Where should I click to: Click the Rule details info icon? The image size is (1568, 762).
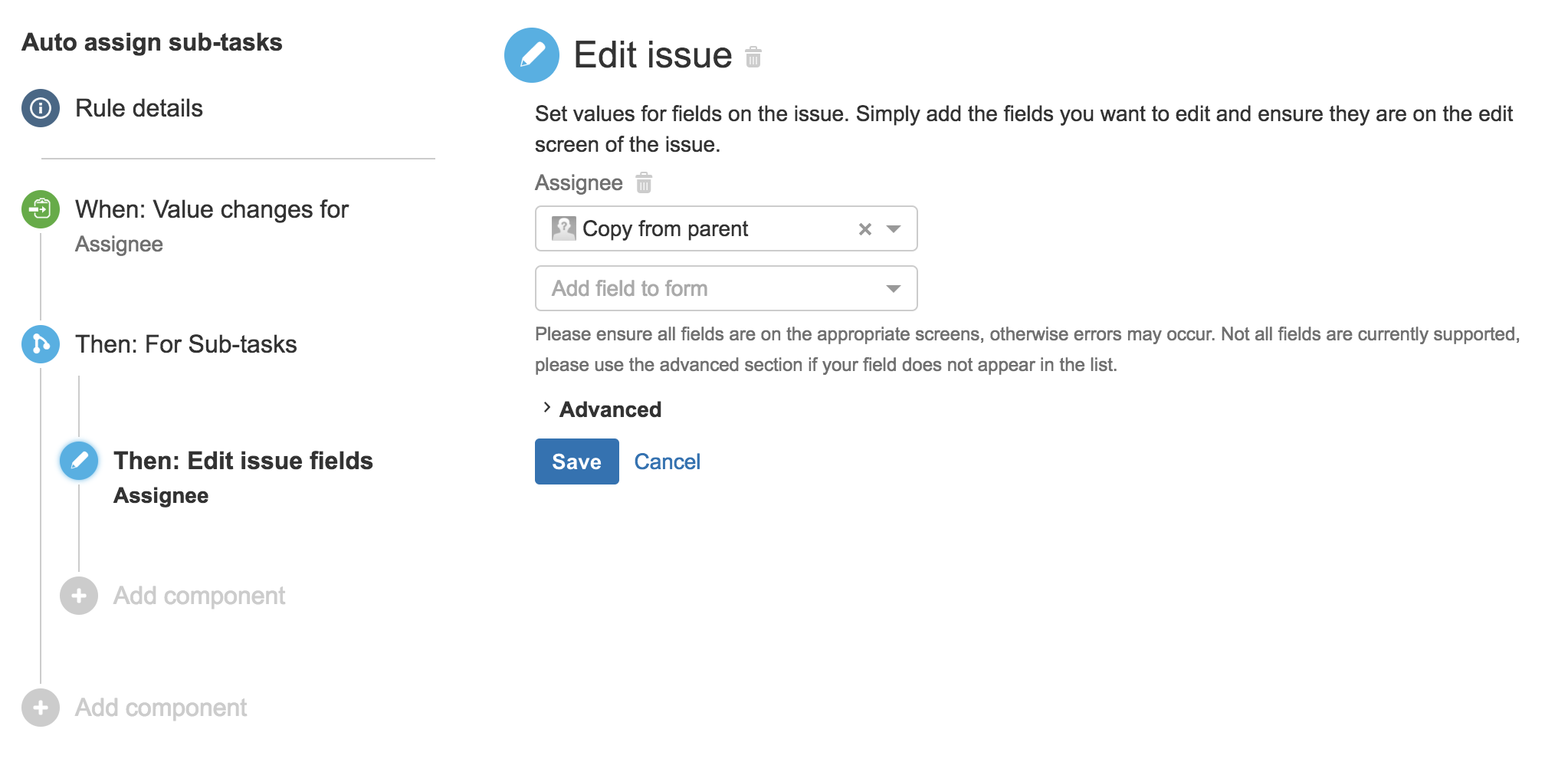(41, 107)
